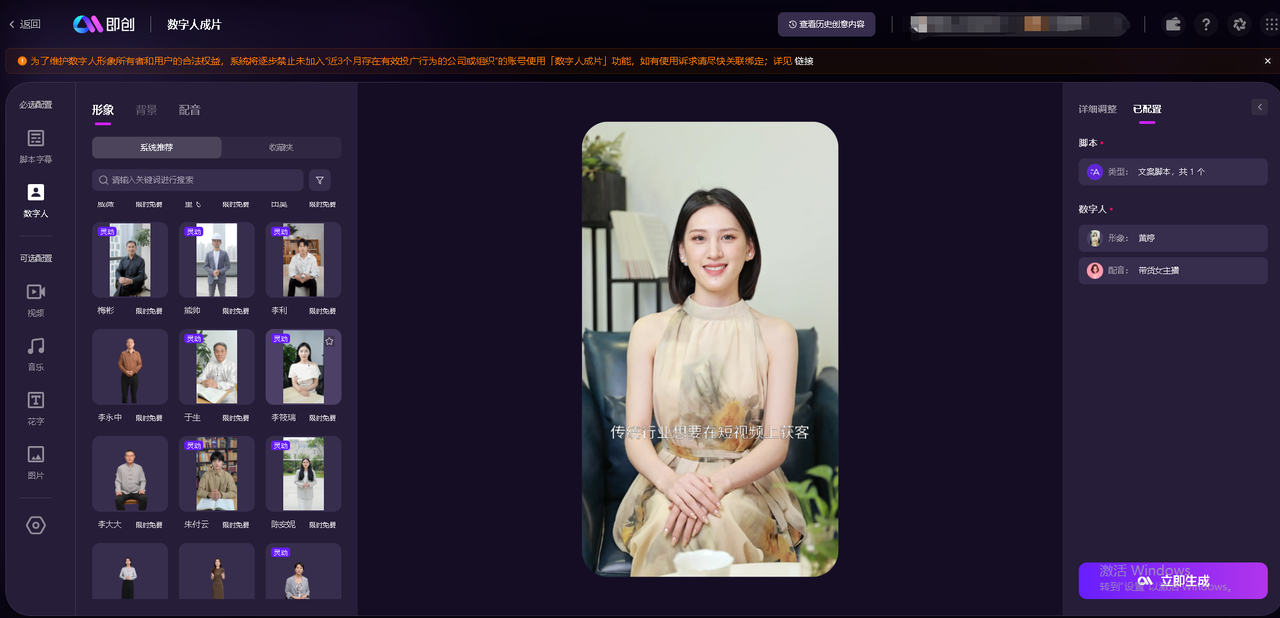Image resolution: width=1280 pixels, height=618 pixels.
Task: Switch to the 背景 background tab
Action: click(146, 110)
